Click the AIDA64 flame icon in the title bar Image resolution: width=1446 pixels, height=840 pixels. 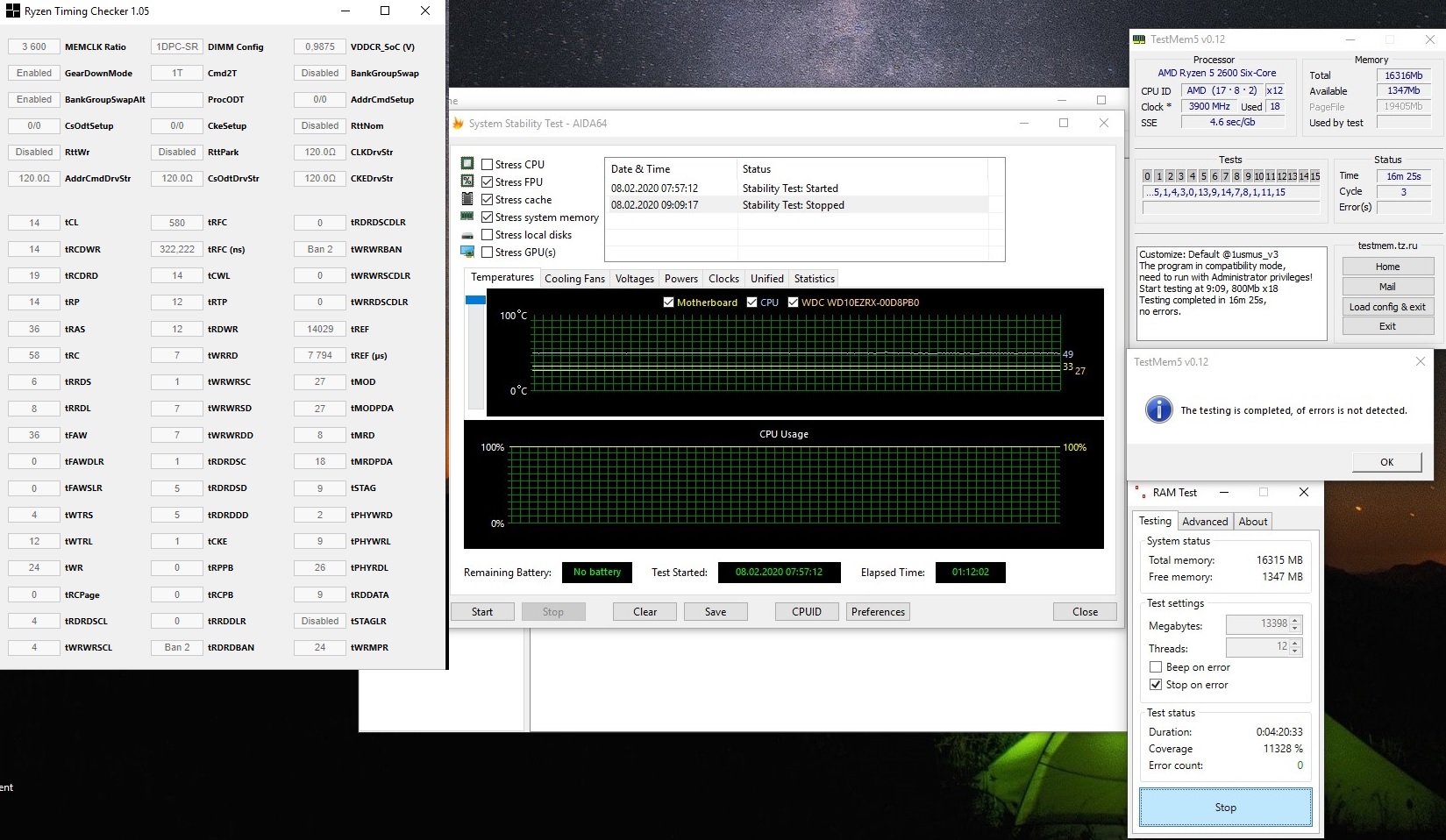click(458, 124)
